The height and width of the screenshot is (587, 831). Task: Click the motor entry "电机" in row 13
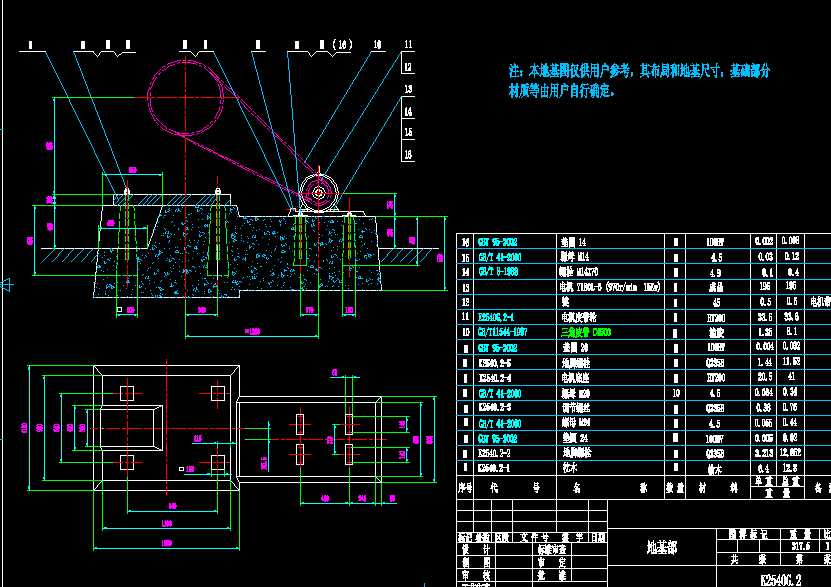(611, 287)
